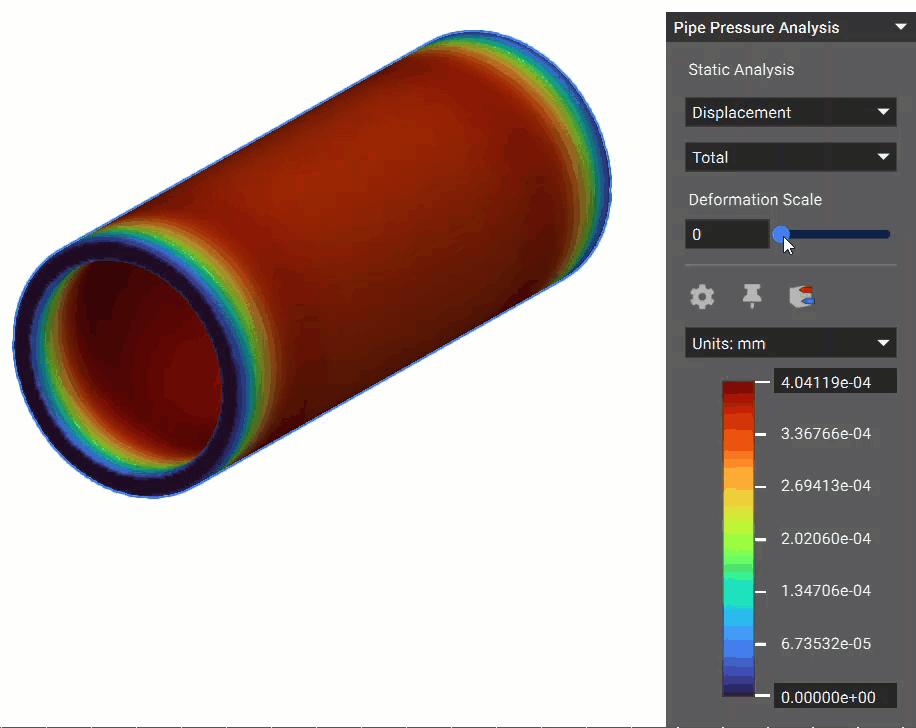Click the Deformation Scale slider handle
916x728 pixels.
781,234
